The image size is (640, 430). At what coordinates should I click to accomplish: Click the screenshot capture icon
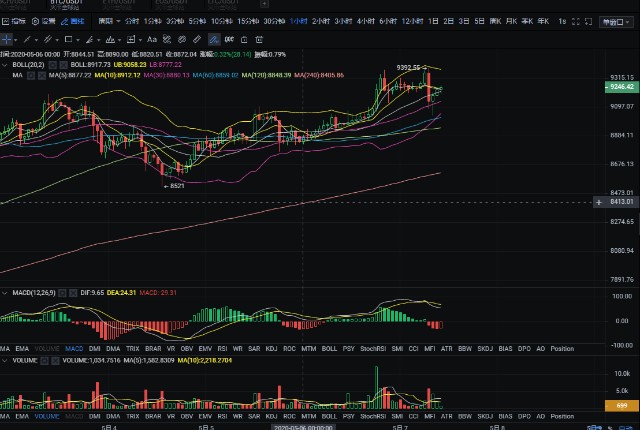(589, 22)
